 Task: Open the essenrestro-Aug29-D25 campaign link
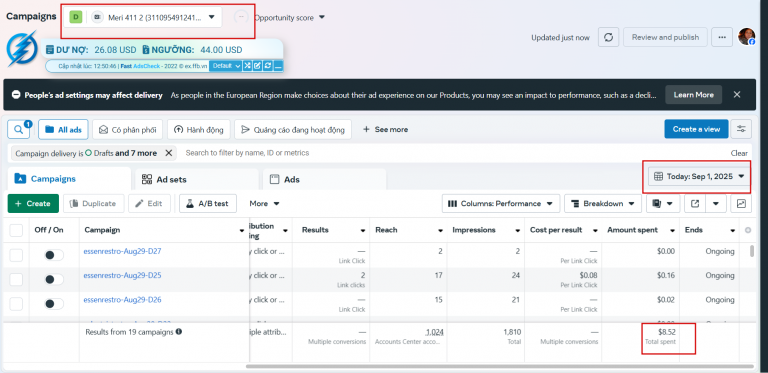click(x=122, y=276)
